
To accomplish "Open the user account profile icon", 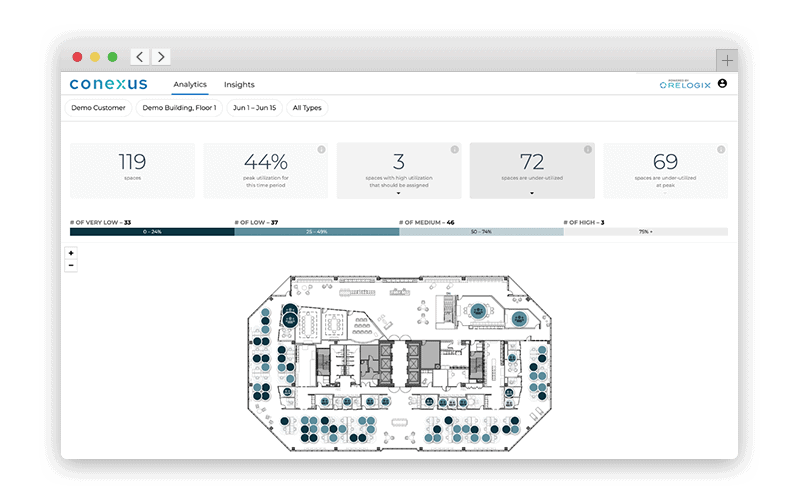I will (722, 84).
